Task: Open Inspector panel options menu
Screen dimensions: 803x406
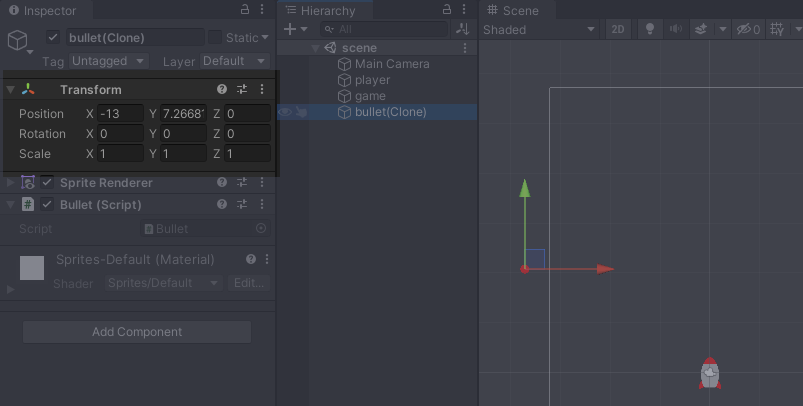Action: click(x=262, y=9)
